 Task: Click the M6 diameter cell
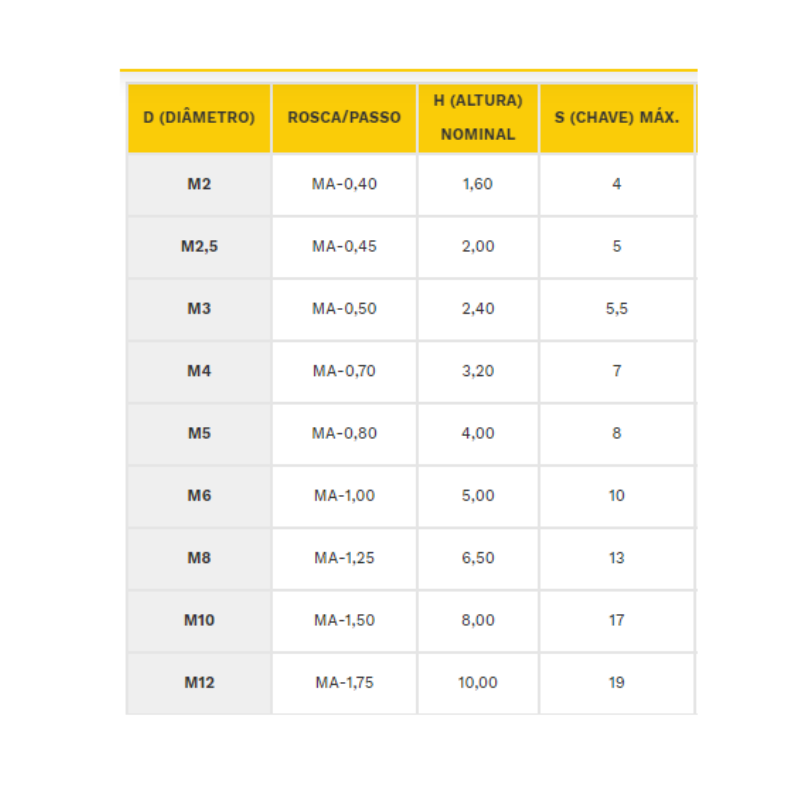[x=199, y=496]
